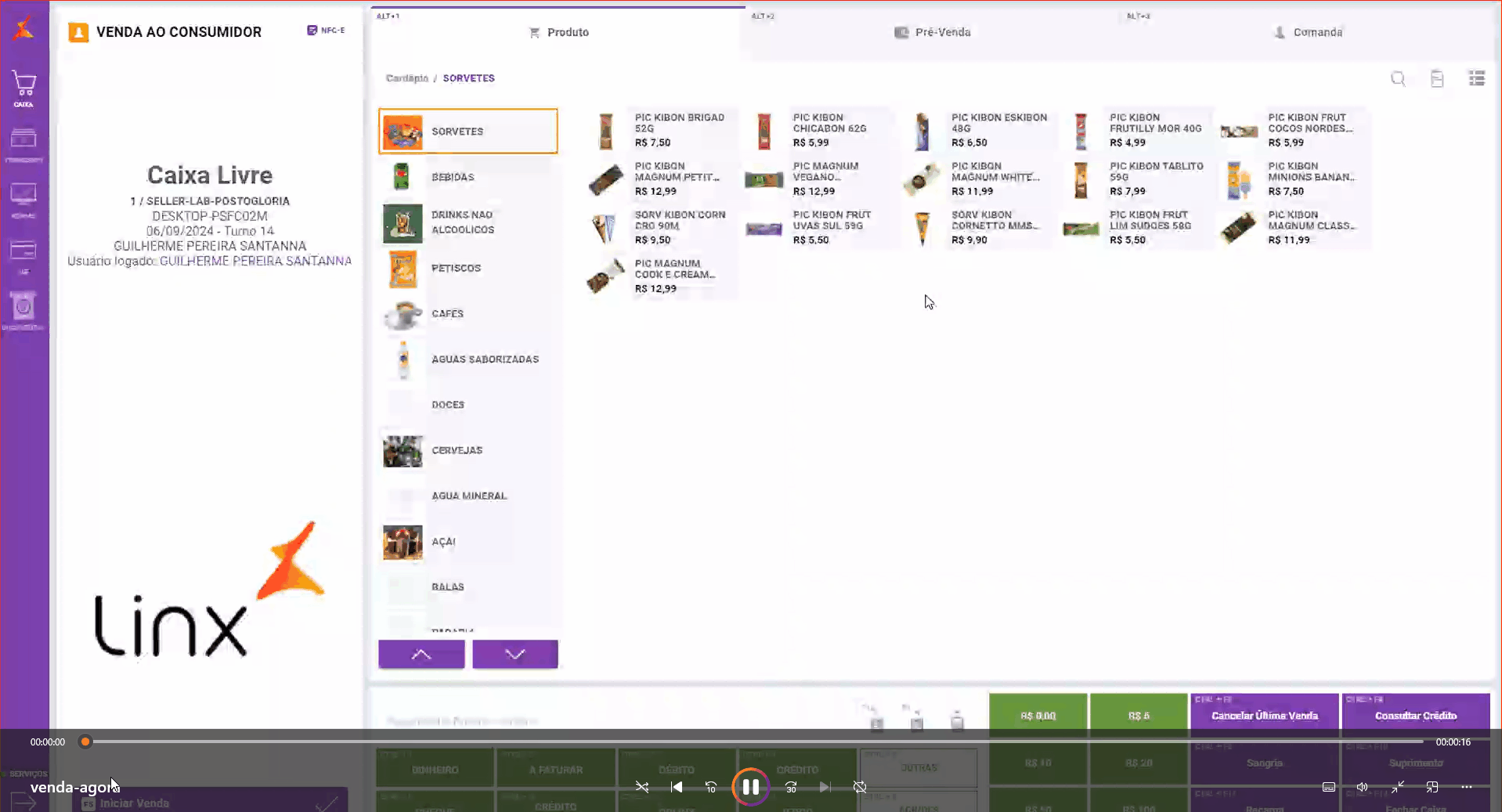This screenshot has height=812, width=1502.
Task: Move the category list up with the chevron button
Action: coord(421,655)
